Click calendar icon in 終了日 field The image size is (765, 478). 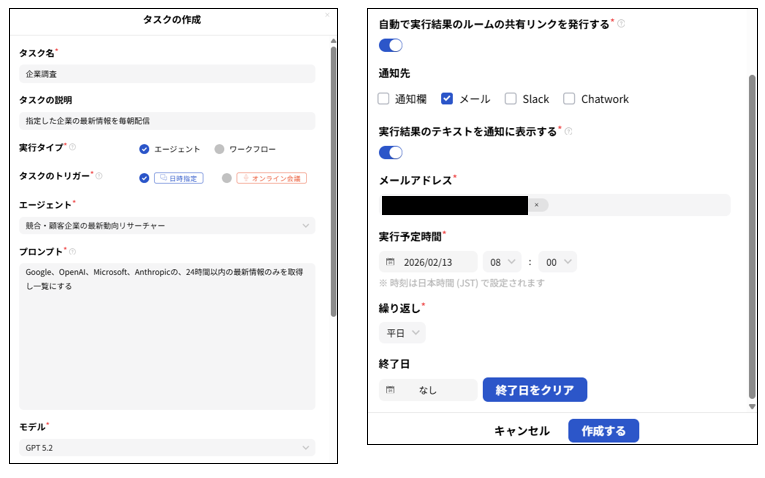click(x=390, y=390)
